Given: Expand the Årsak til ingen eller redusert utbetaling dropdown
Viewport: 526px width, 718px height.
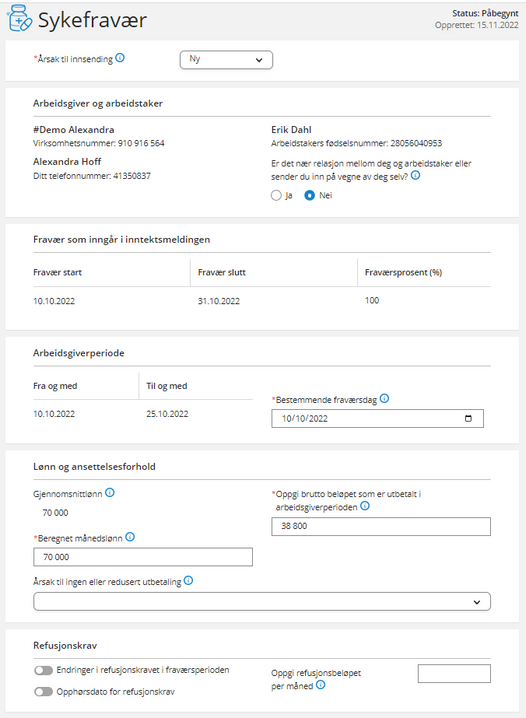Looking at the screenshot, I should [x=262, y=602].
